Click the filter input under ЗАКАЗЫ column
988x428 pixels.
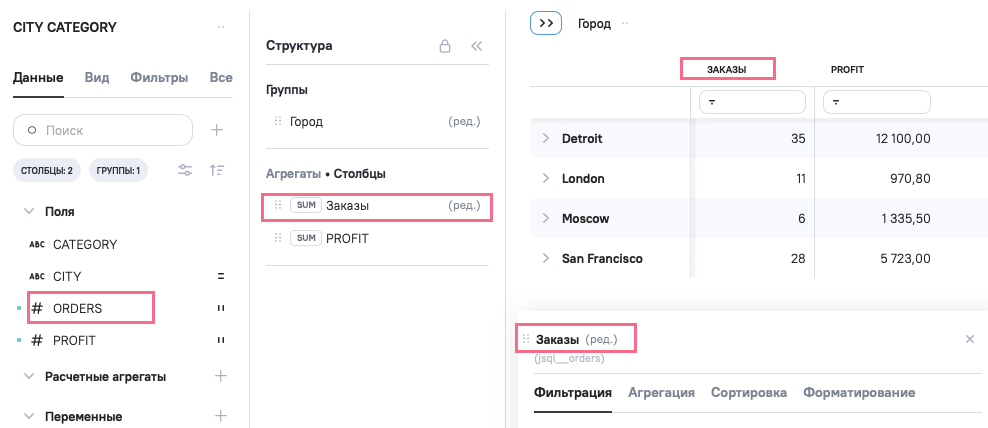(754, 102)
